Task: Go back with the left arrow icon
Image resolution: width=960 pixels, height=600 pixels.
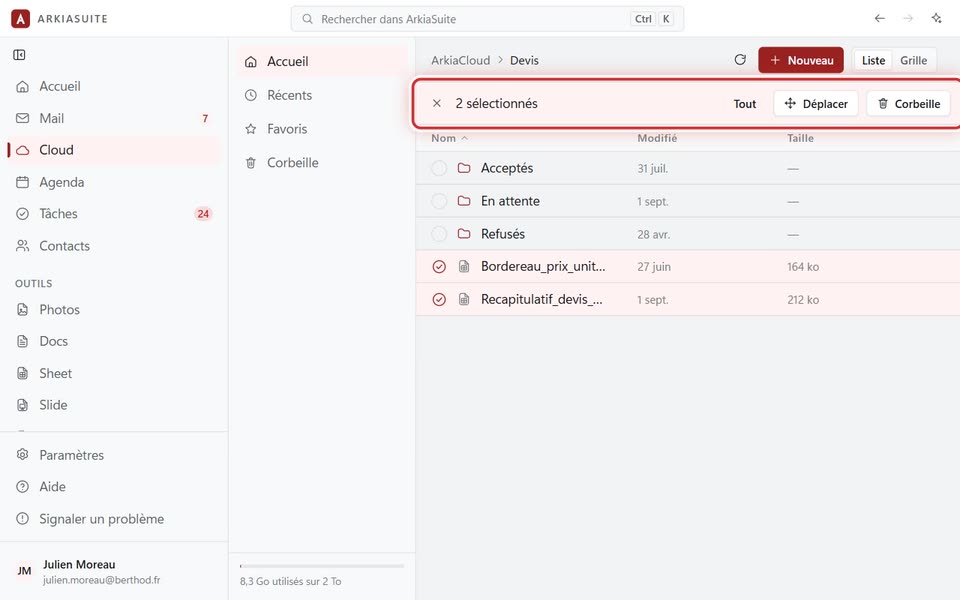Action: [x=879, y=18]
